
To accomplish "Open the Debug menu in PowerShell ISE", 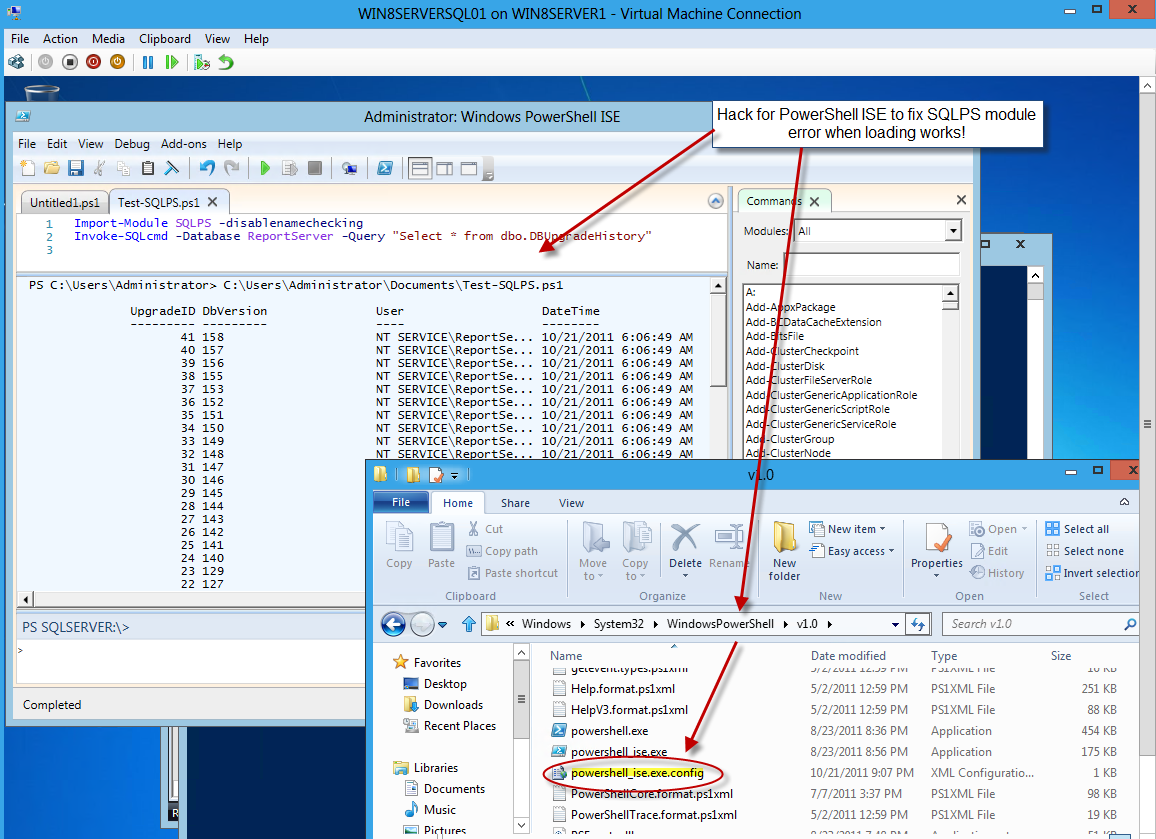I will [132, 144].
